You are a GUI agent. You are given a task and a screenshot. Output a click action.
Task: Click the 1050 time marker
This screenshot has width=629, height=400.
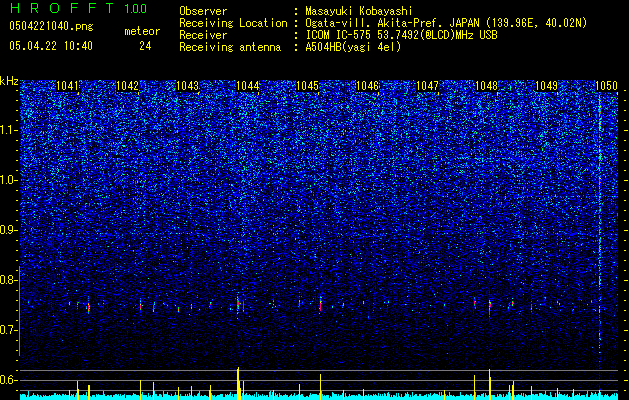coord(606,86)
